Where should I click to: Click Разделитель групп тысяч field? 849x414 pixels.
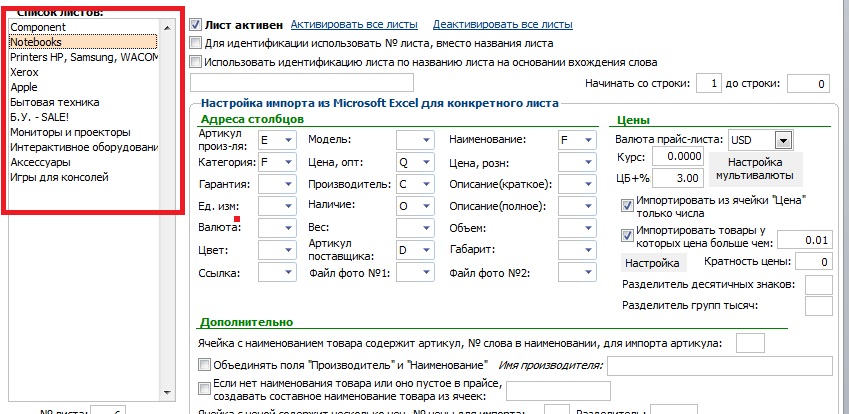[x=819, y=306]
